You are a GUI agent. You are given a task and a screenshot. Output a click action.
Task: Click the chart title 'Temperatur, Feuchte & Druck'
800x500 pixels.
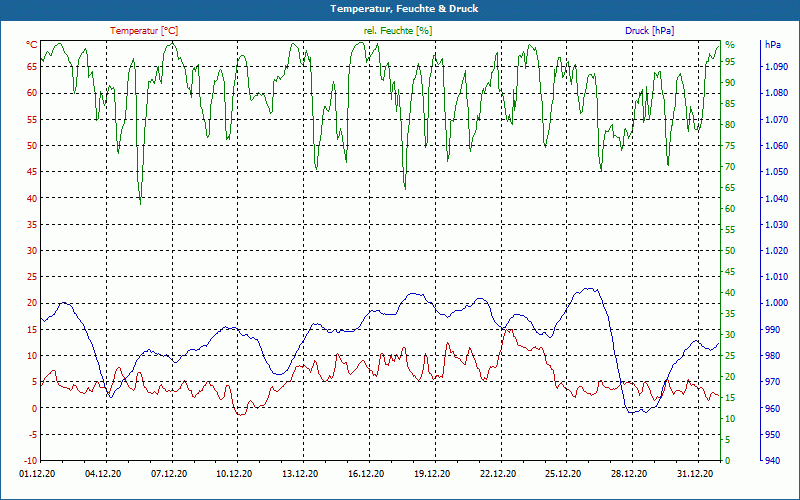[x=404, y=9]
